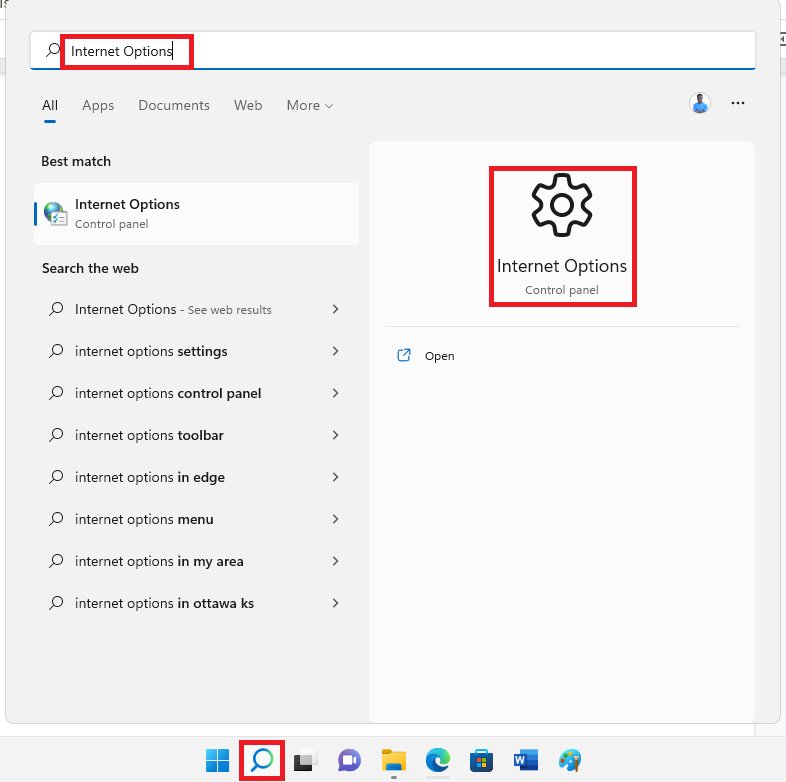This screenshot has height=782, width=786.
Task: Expand the More filter dropdown
Action: tap(310, 105)
